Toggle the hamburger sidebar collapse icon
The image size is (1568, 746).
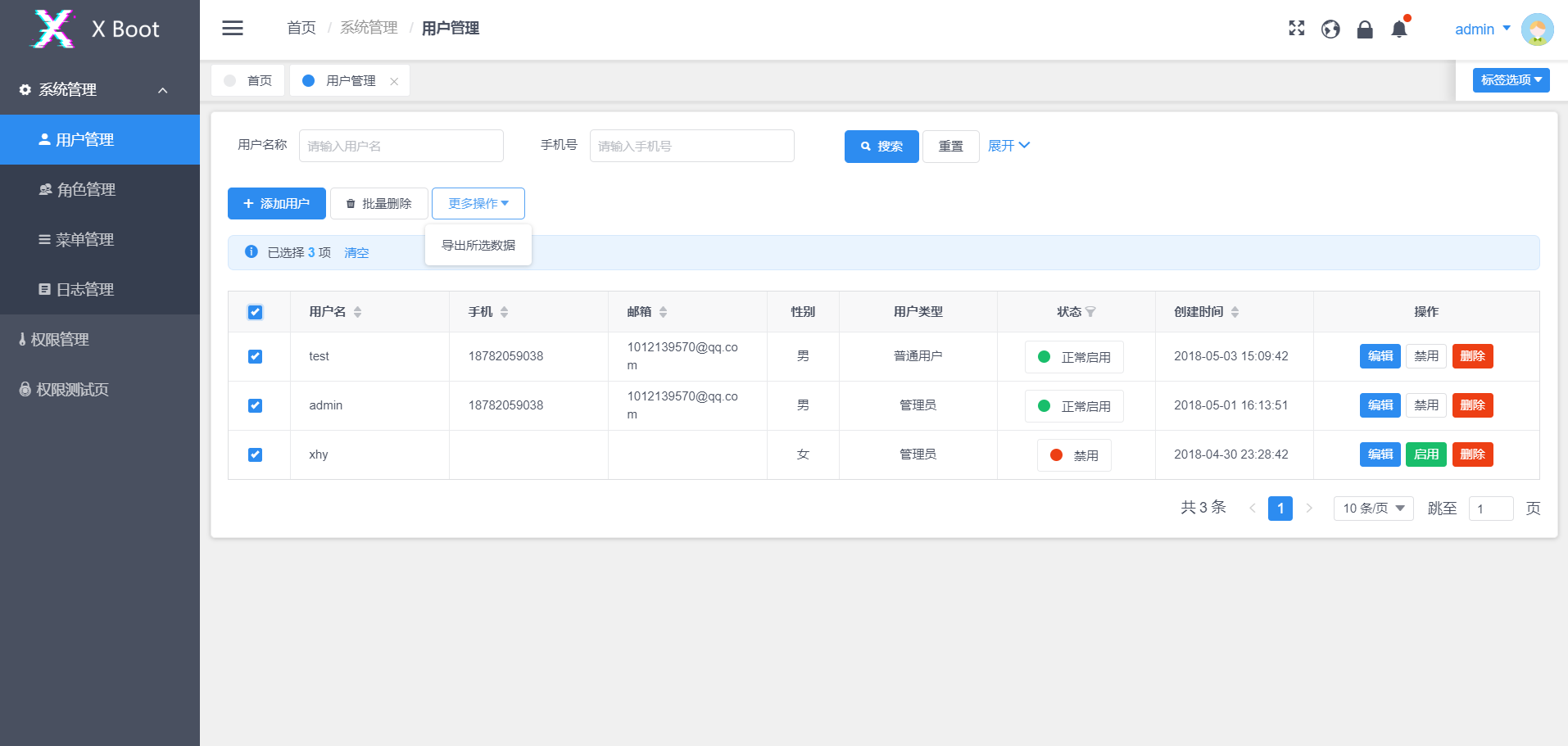pyautogui.click(x=233, y=29)
